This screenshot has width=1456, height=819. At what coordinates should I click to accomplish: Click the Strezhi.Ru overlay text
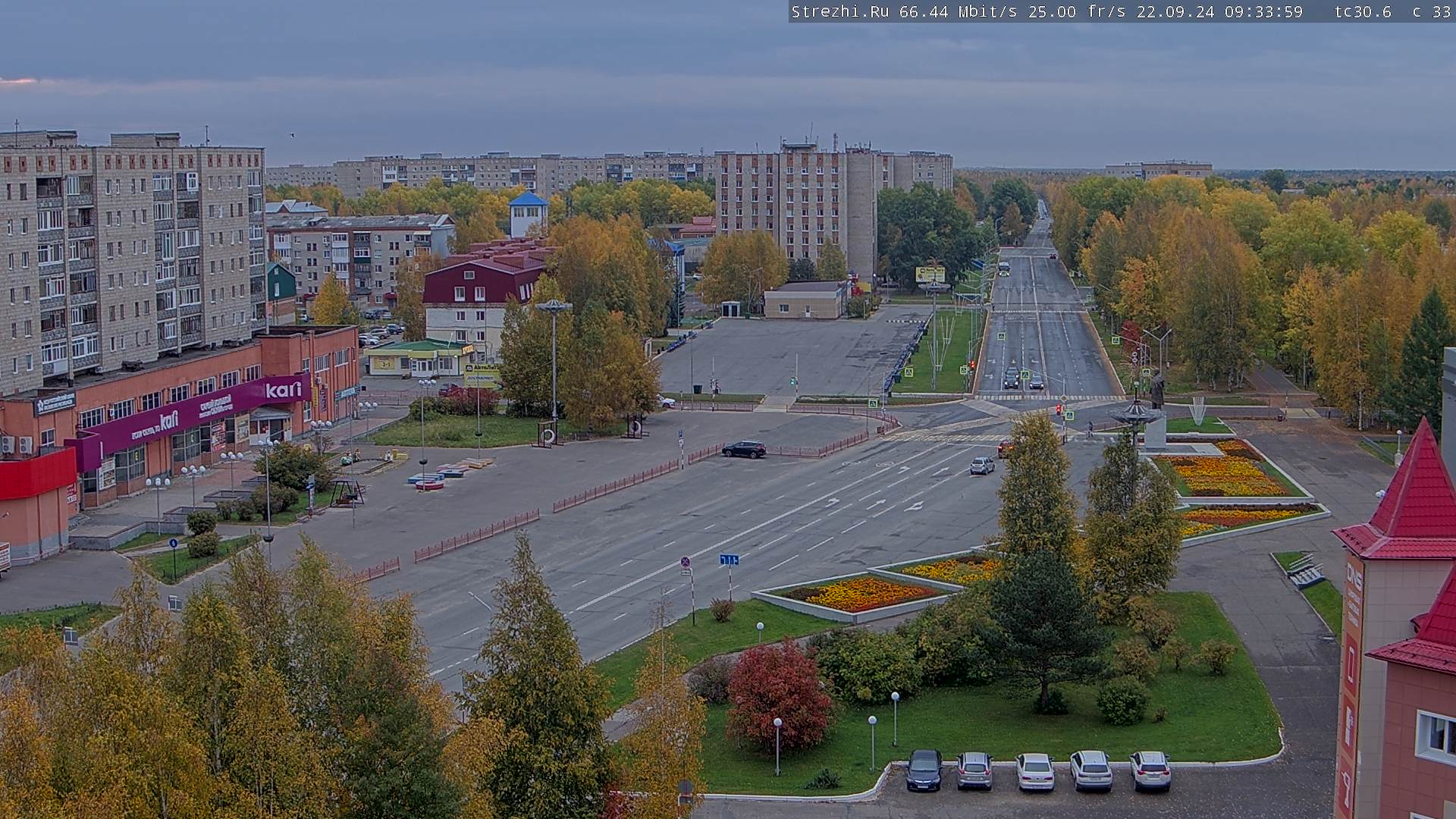(841, 11)
